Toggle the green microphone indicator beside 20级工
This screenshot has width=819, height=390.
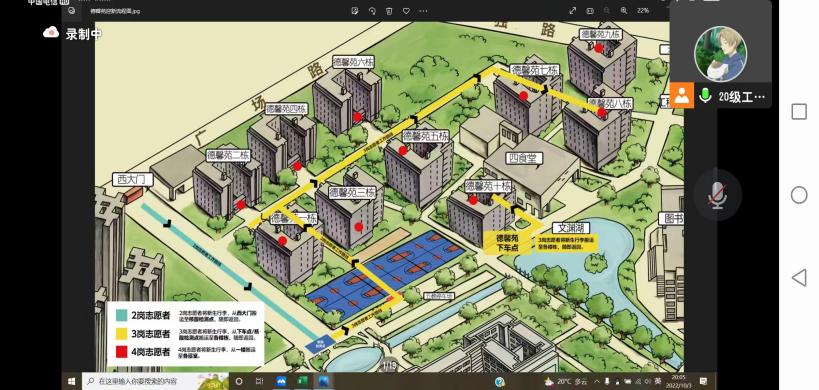point(706,96)
